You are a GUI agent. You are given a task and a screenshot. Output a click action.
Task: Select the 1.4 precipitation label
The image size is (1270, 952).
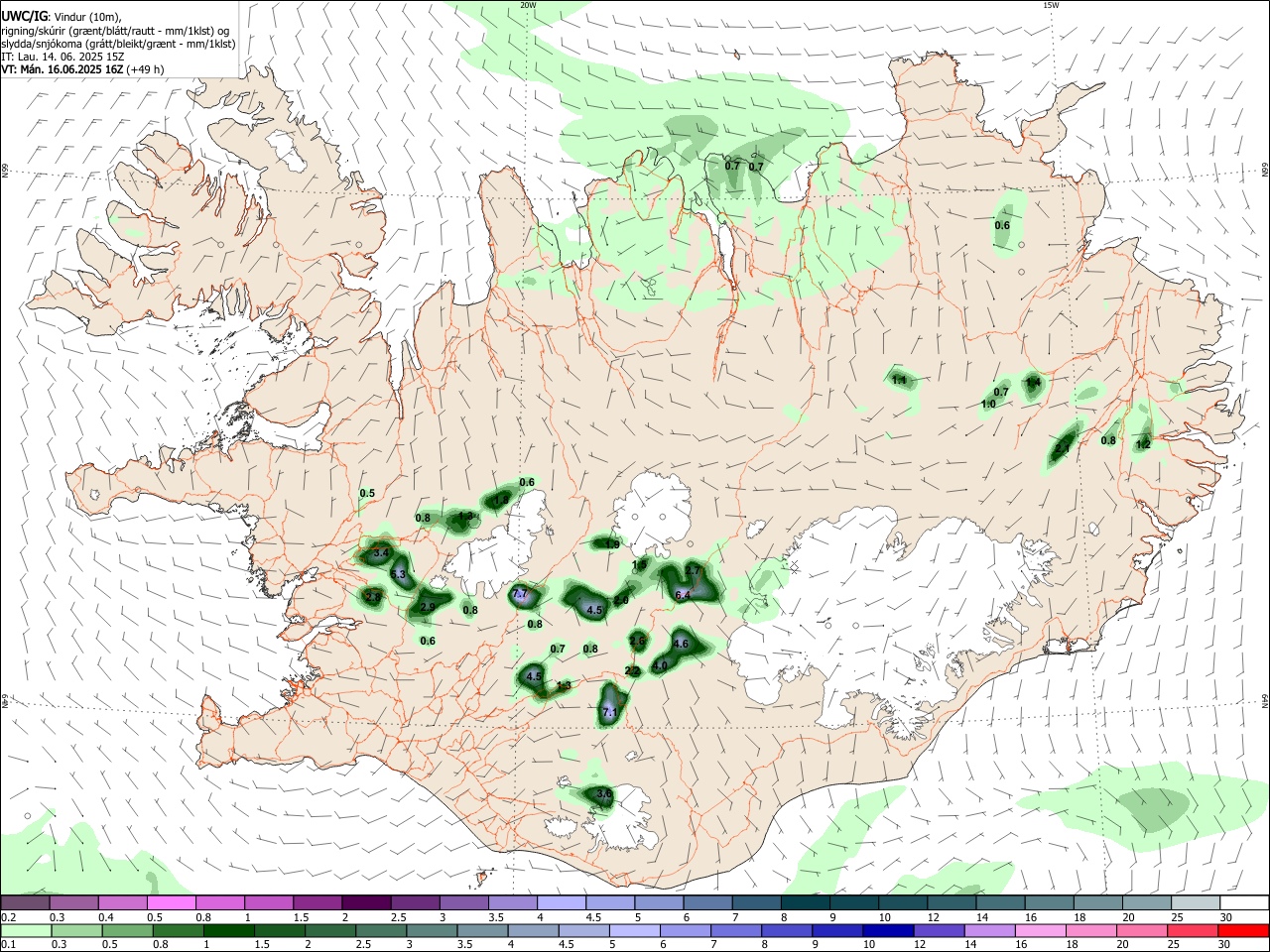click(1033, 383)
